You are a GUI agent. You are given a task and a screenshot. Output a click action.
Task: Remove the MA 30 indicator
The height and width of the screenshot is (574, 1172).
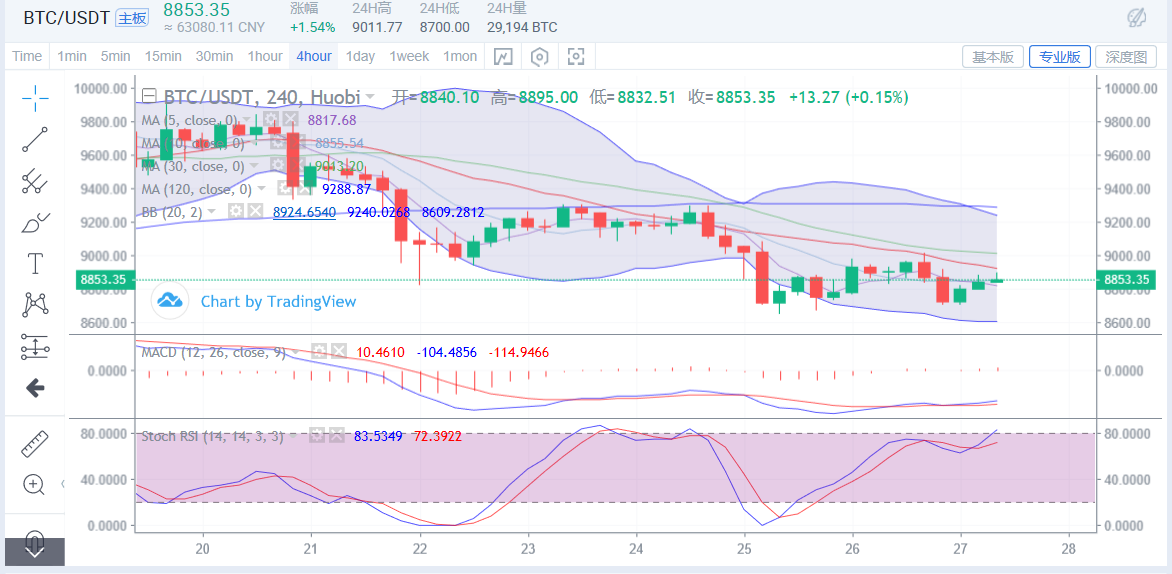point(297,166)
